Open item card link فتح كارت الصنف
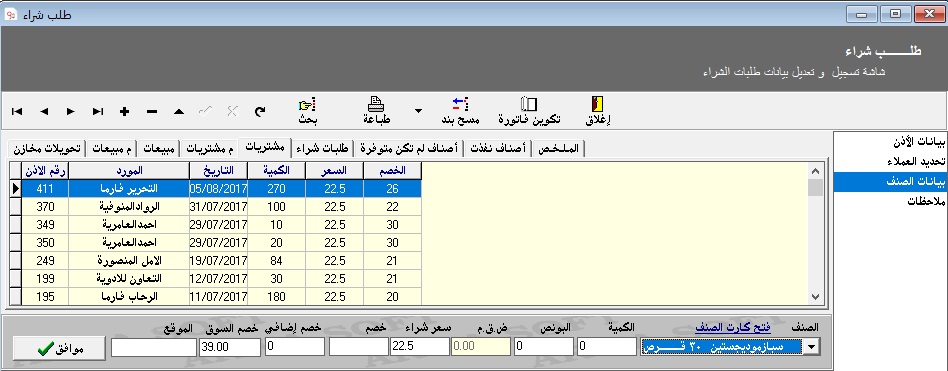This screenshot has width=948, height=371. (732, 327)
